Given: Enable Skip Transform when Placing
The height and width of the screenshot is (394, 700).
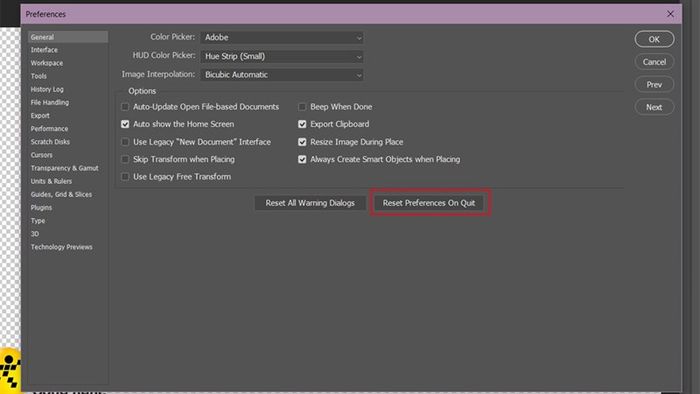Looking at the screenshot, I should click(125, 159).
